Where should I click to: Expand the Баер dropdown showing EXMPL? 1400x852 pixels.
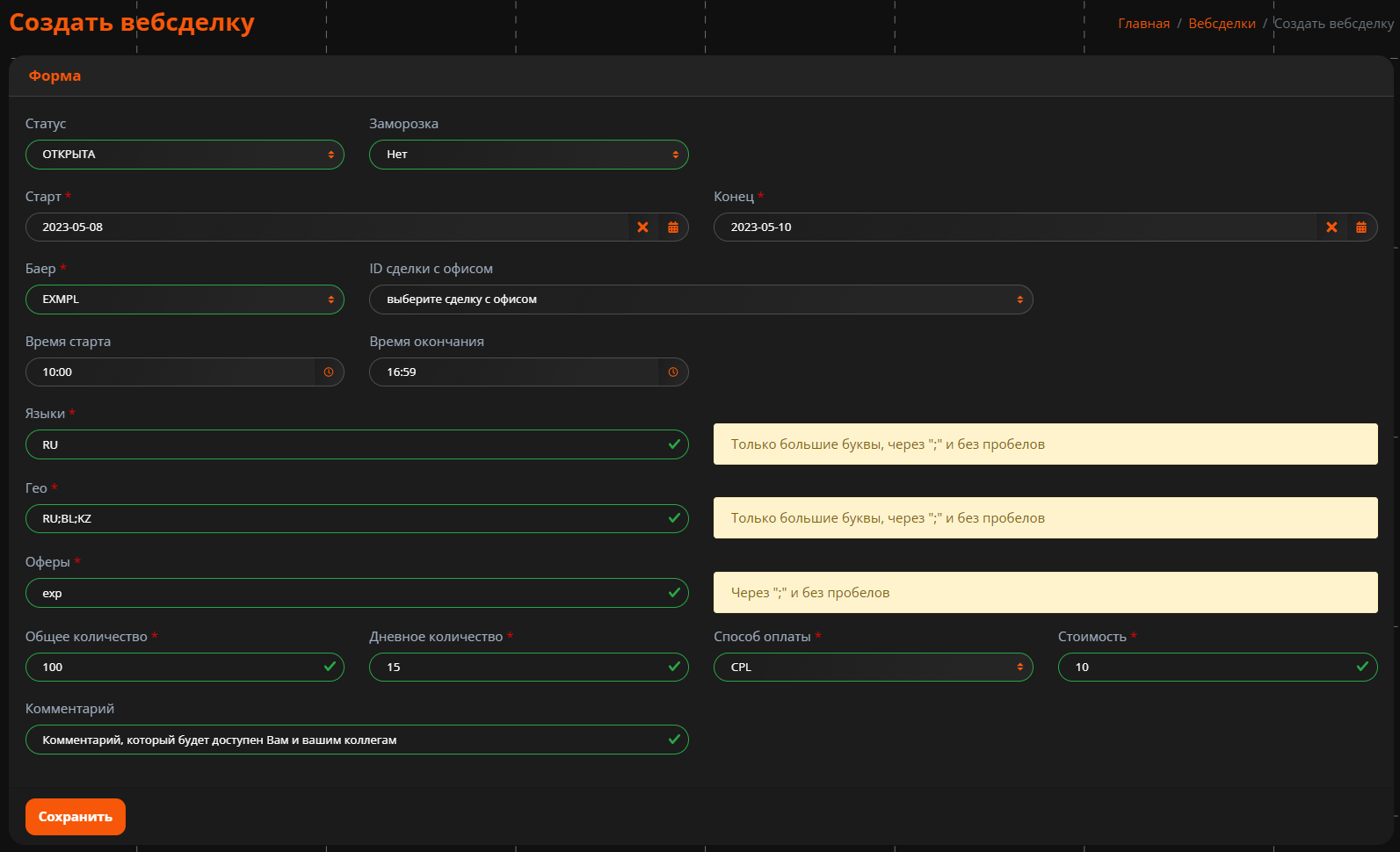pos(185,300)
